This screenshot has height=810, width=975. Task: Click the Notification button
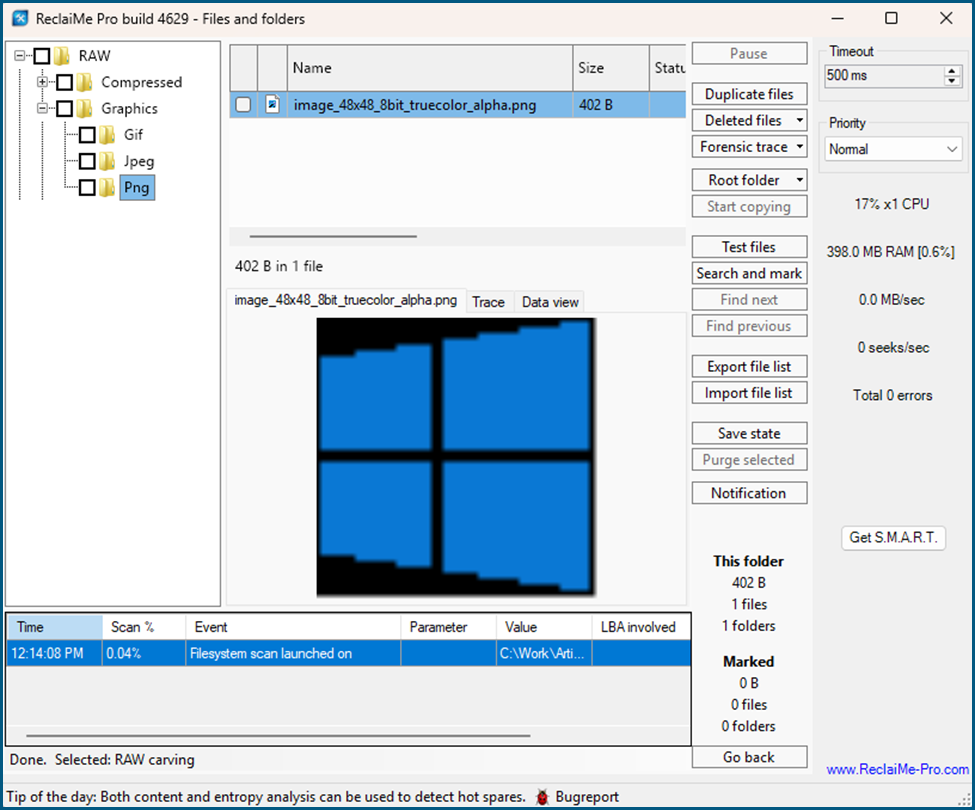click(x=749, y=493)
